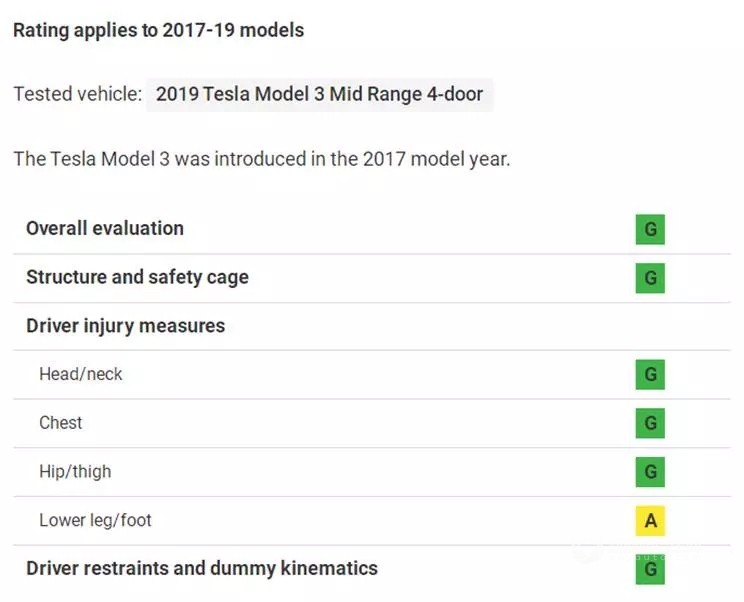Screen dimensions: 744x602
Task: Select the Hip/thigh green G rating badge
Action: [650, 472]
